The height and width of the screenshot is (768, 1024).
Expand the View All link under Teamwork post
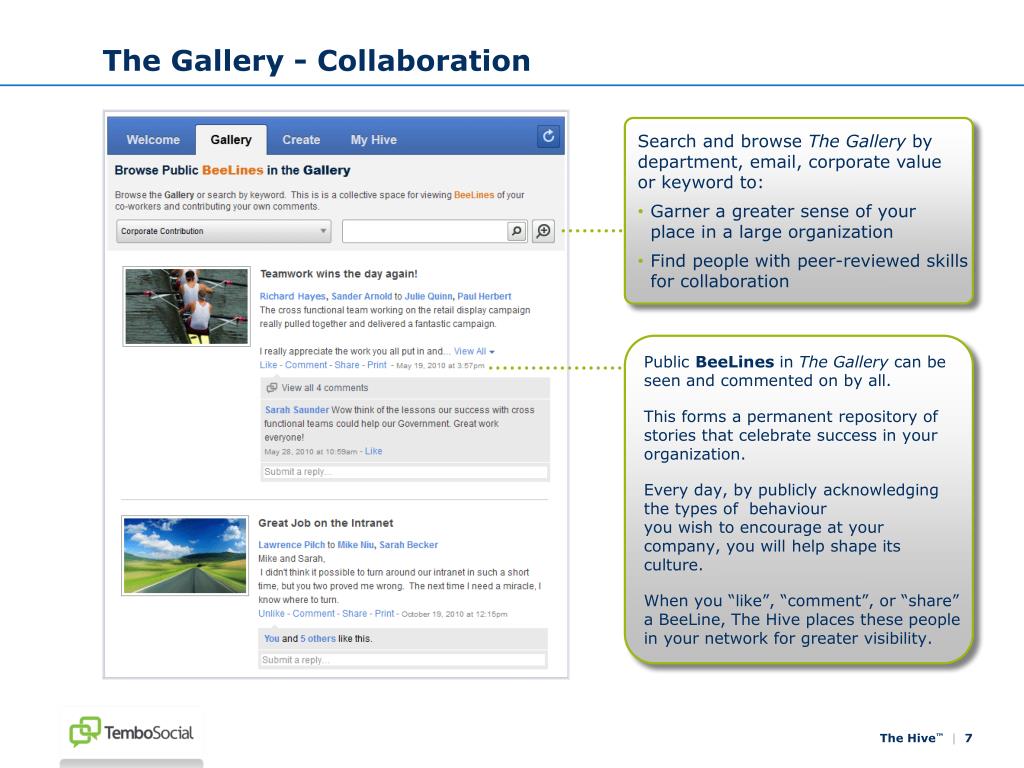click(x=474, y=351)
